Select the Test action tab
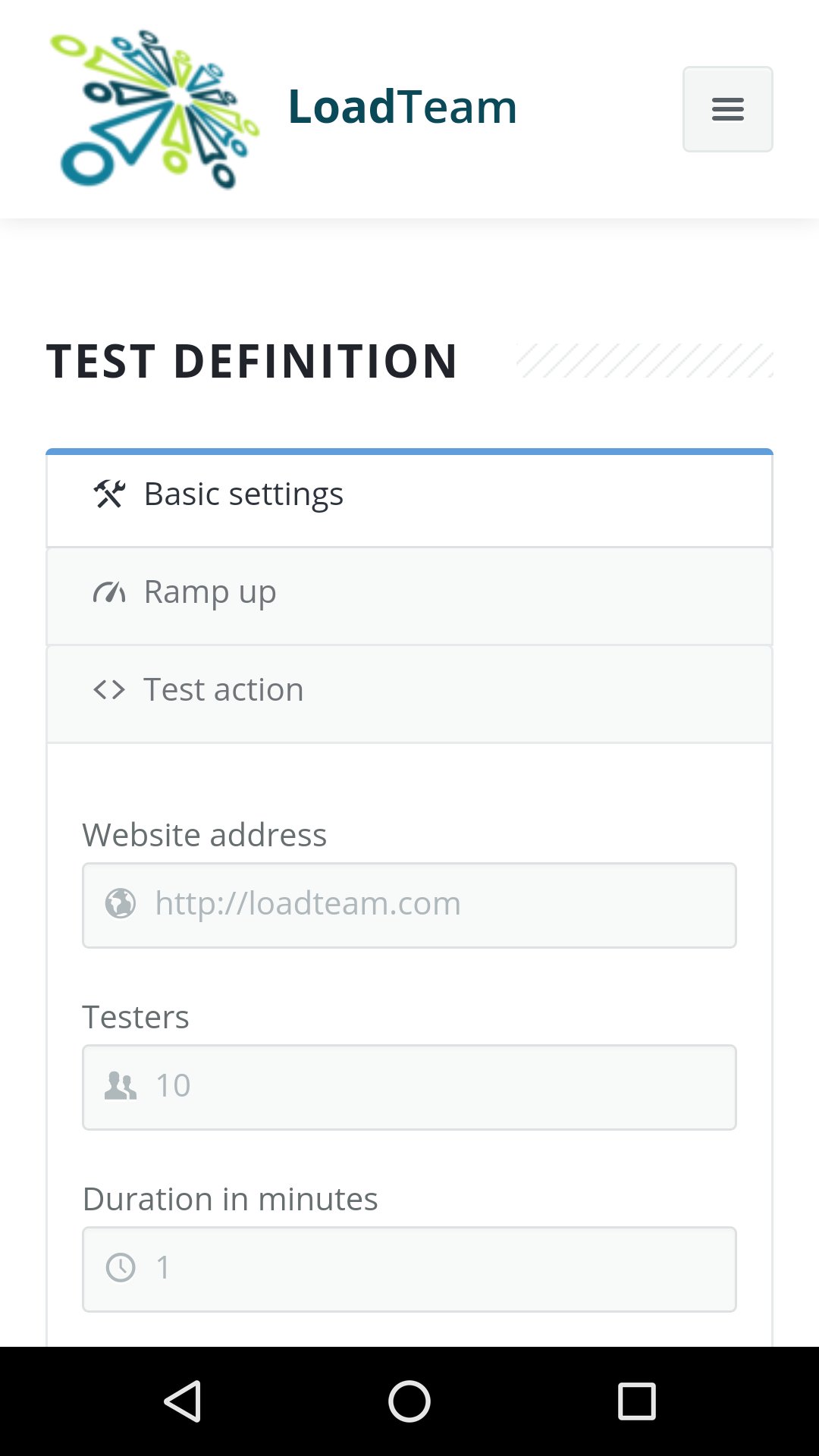 click(224, 690)
